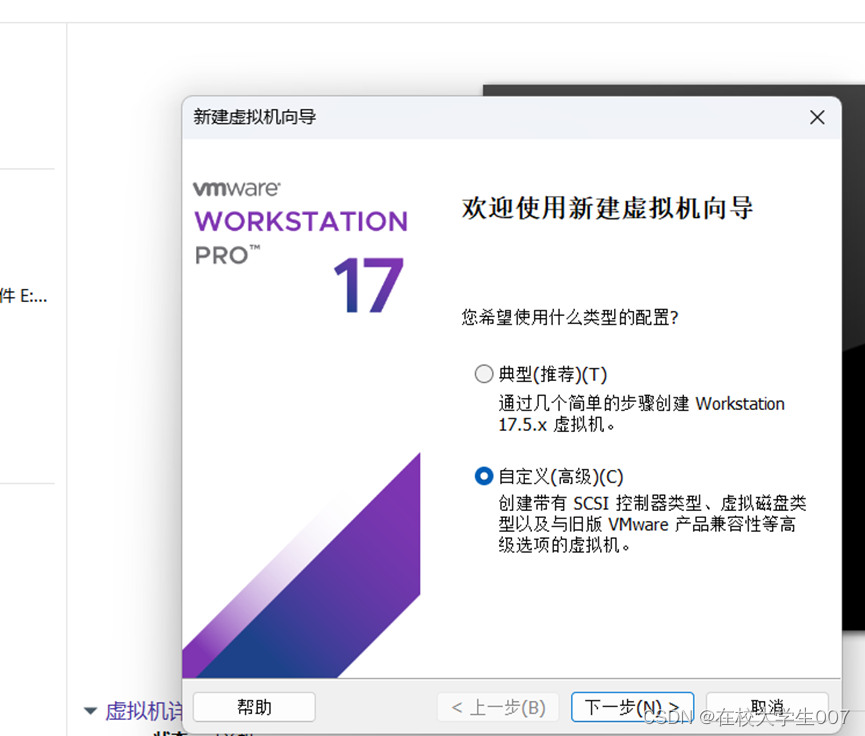Click the 欢迎使用新建虚拟机向导 heading

pyautogui.click(x=607, y=208)
